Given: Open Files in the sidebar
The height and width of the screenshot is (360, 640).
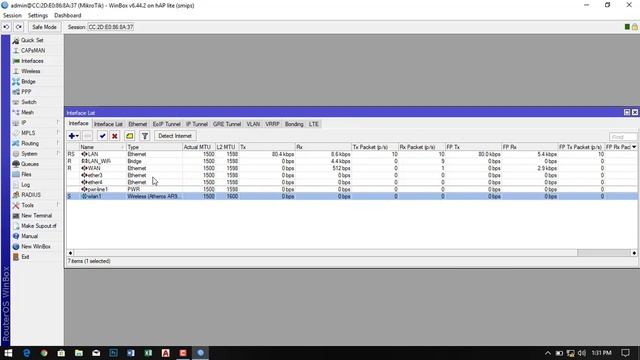Looking at the screenshot, I should [26, 174].
